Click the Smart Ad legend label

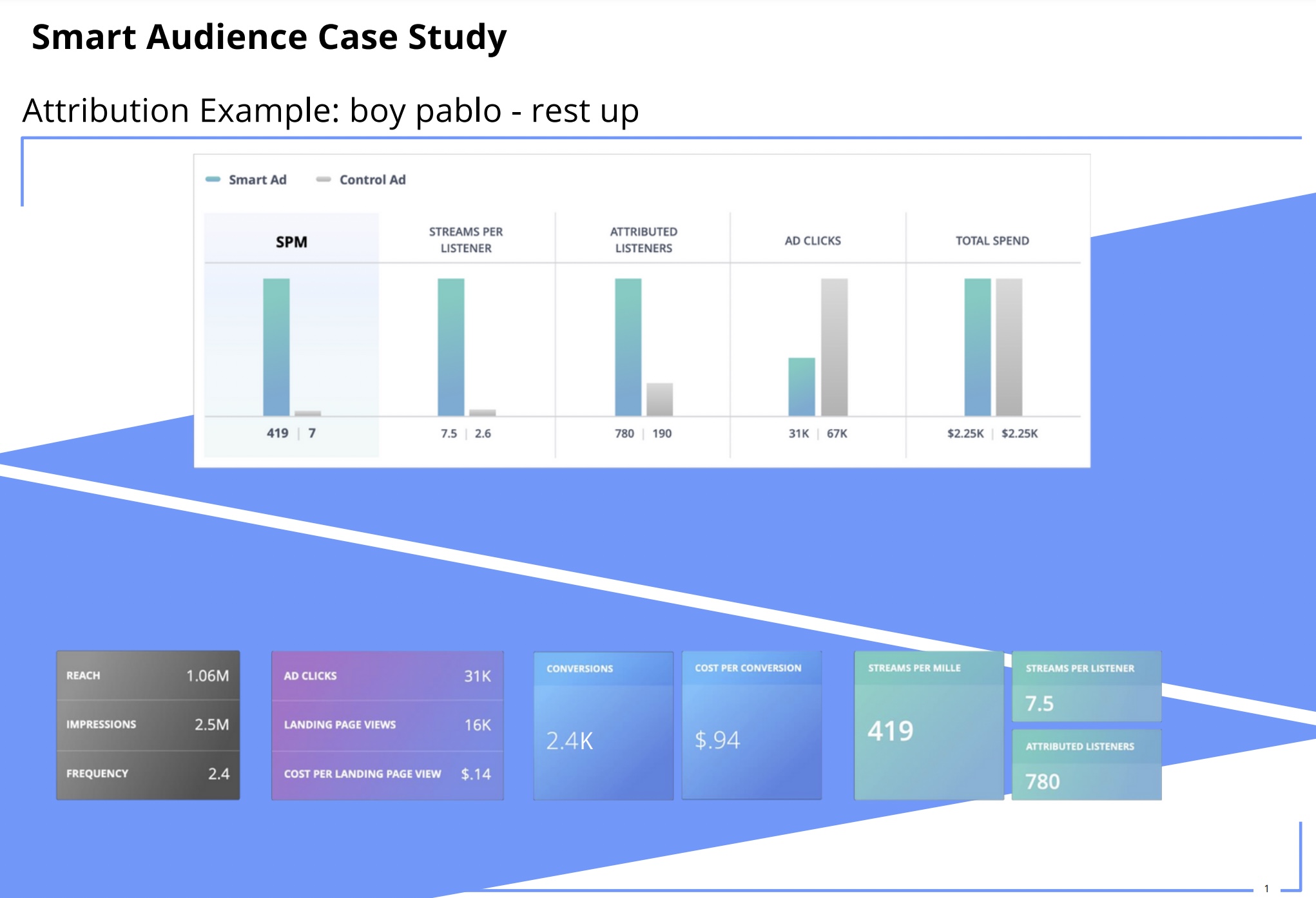(x=258, y=180)
